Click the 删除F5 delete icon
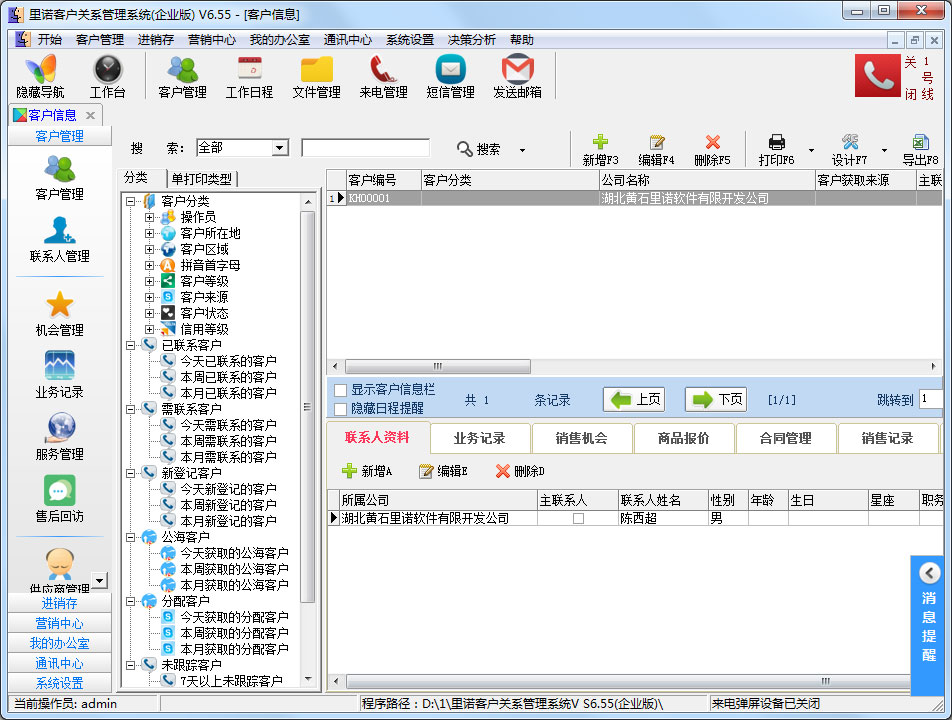Screen dimensions: 952x720 (712, 143)
